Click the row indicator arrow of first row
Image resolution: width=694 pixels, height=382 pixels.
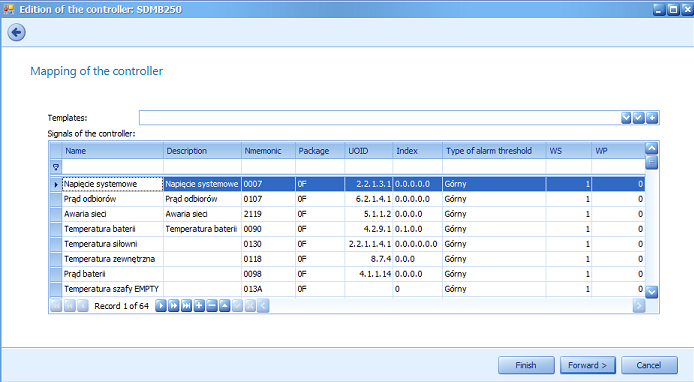[x=56, y=184]
